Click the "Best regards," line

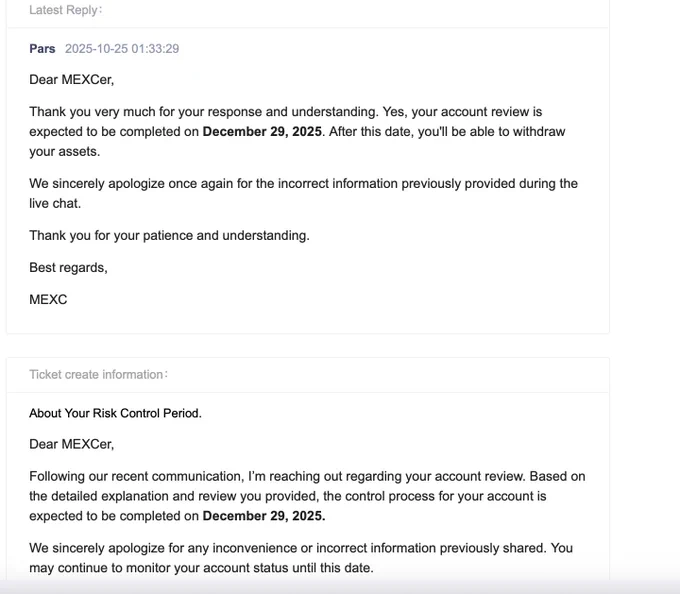tap(68, 268)
